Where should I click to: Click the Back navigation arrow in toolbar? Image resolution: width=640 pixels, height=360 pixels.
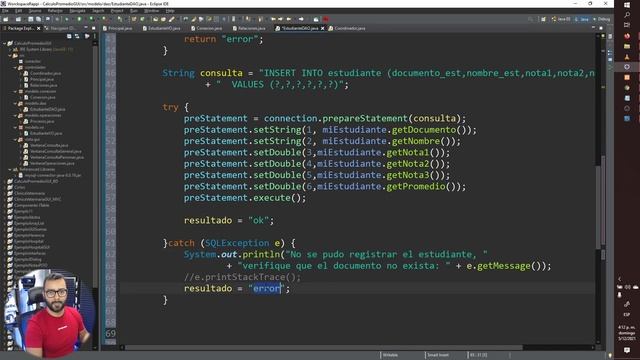(x=289, y=19)
